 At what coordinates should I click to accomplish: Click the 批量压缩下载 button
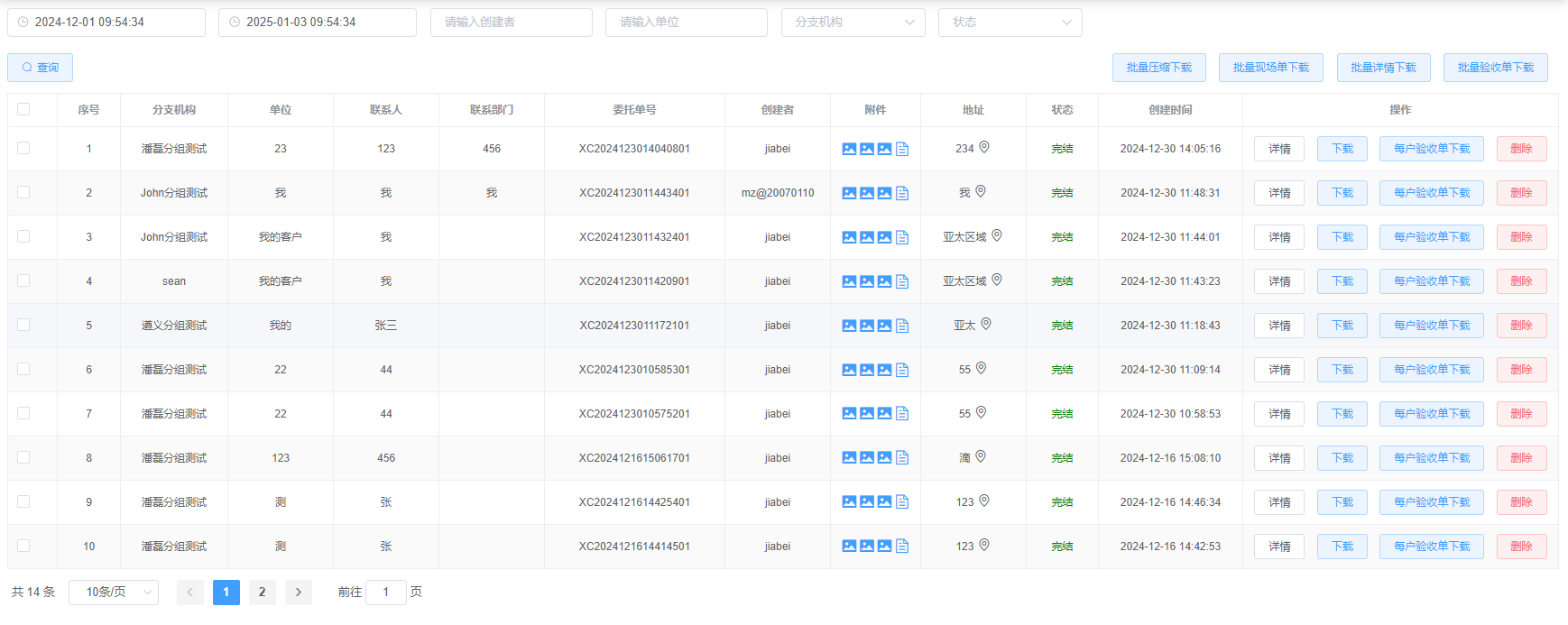[x=1158, y=68]
